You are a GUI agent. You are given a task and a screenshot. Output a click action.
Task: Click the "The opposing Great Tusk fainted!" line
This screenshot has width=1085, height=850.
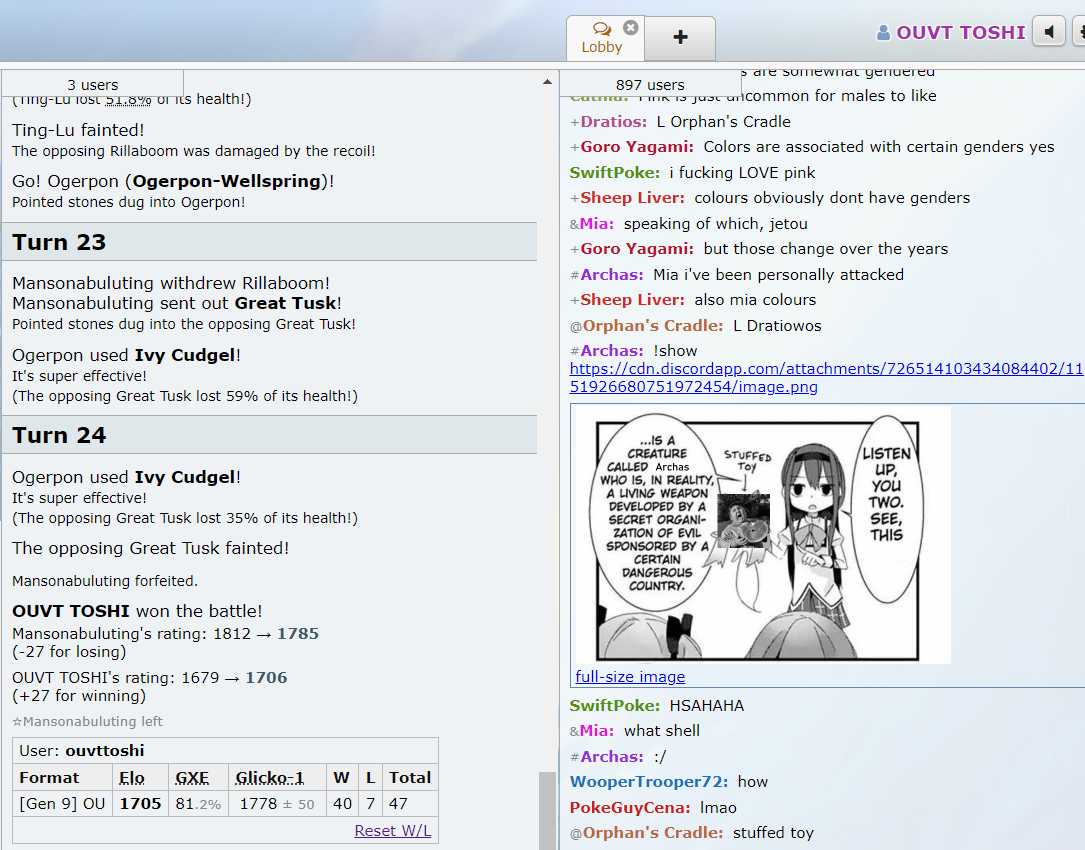(151, 548)
